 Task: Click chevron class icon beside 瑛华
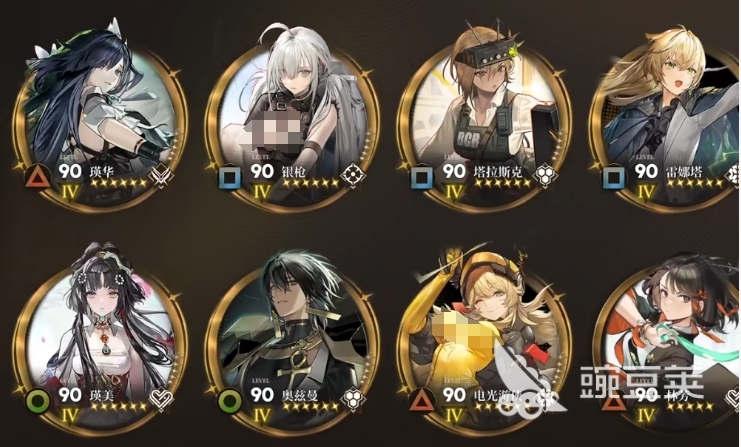click(x=161, y=177)
